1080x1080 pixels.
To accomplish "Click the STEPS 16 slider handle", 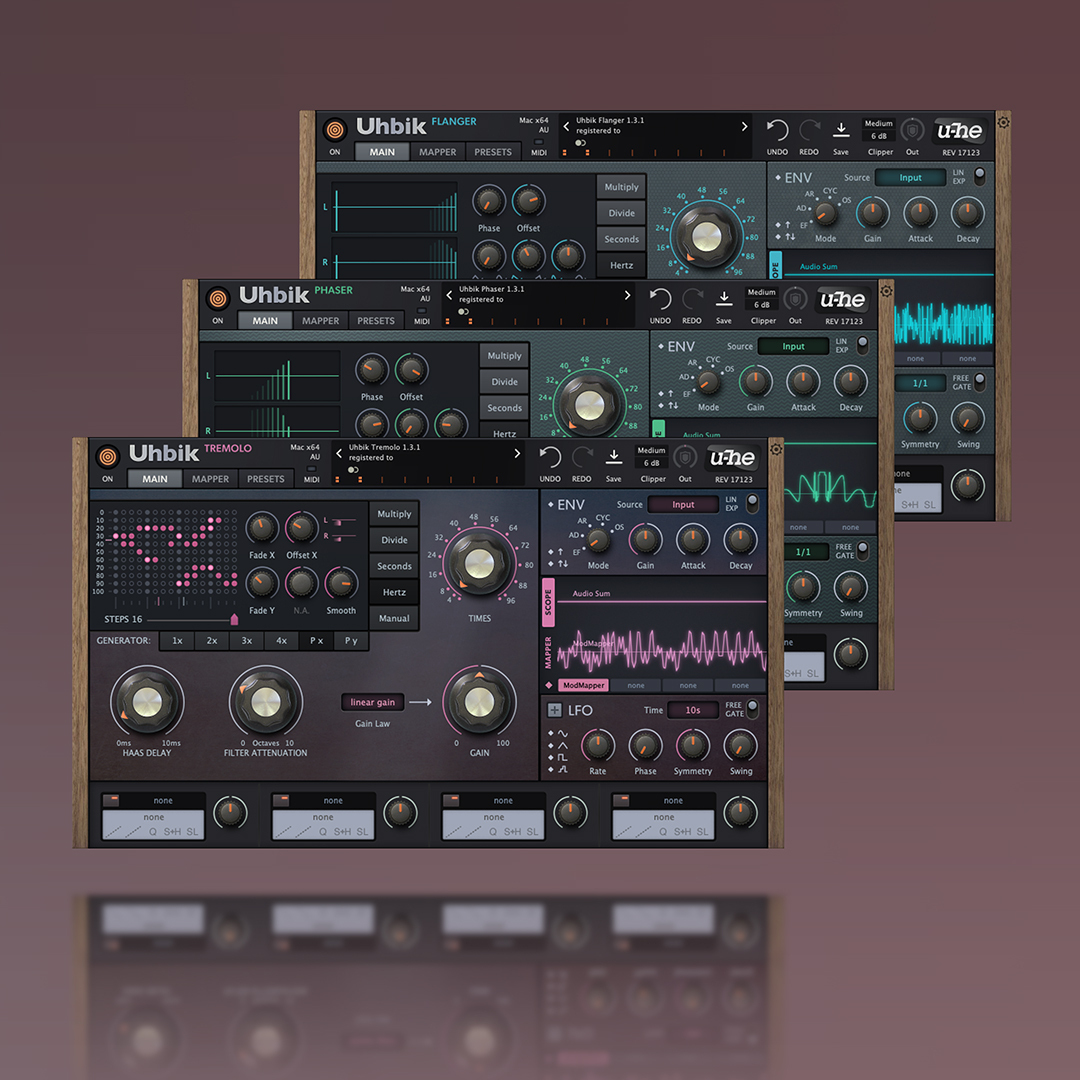I will [x=234, y=619].
